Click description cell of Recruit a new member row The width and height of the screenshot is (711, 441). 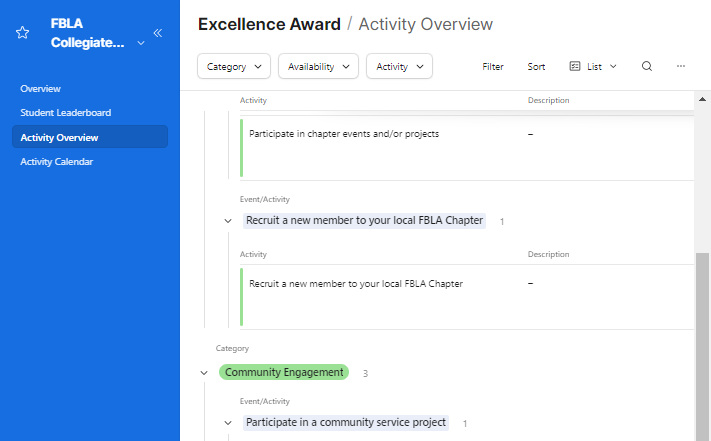tap(531, 284)
